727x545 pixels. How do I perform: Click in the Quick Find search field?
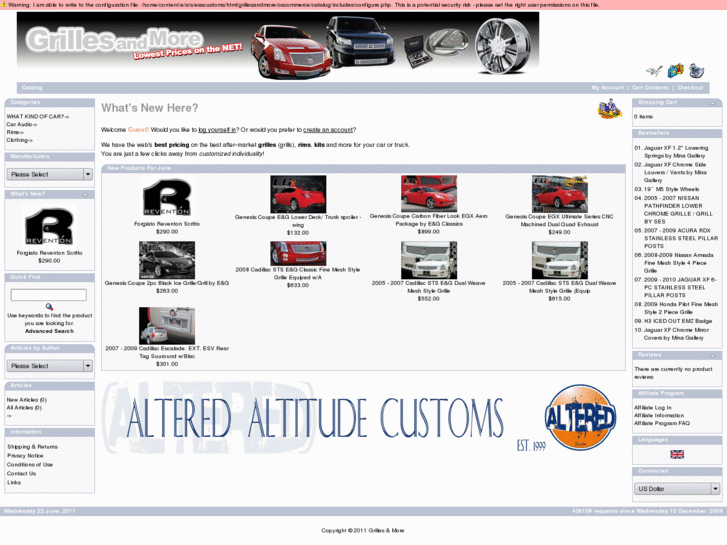tap(49, 295)
